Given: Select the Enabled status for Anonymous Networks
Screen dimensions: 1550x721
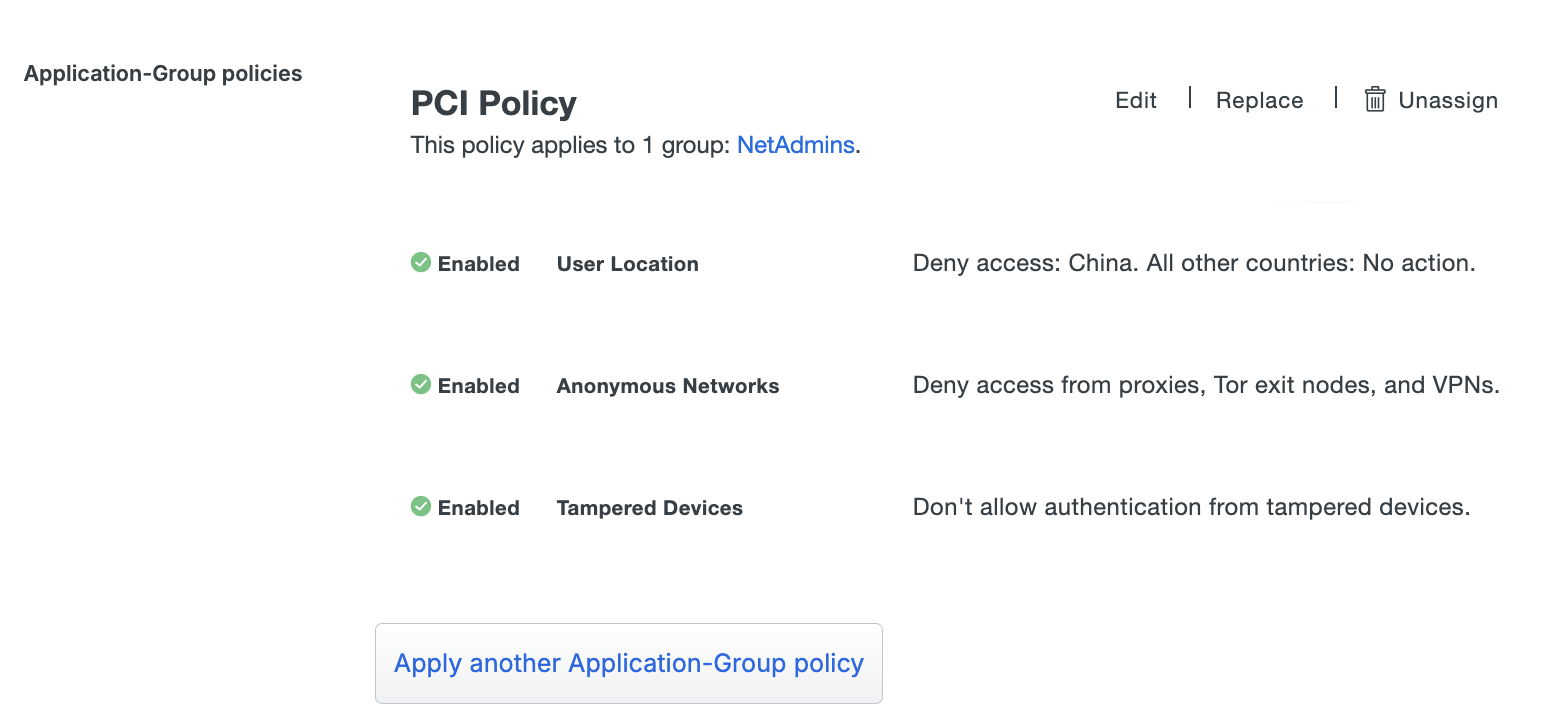Looking at the screenshot, I should pos(478,385).
